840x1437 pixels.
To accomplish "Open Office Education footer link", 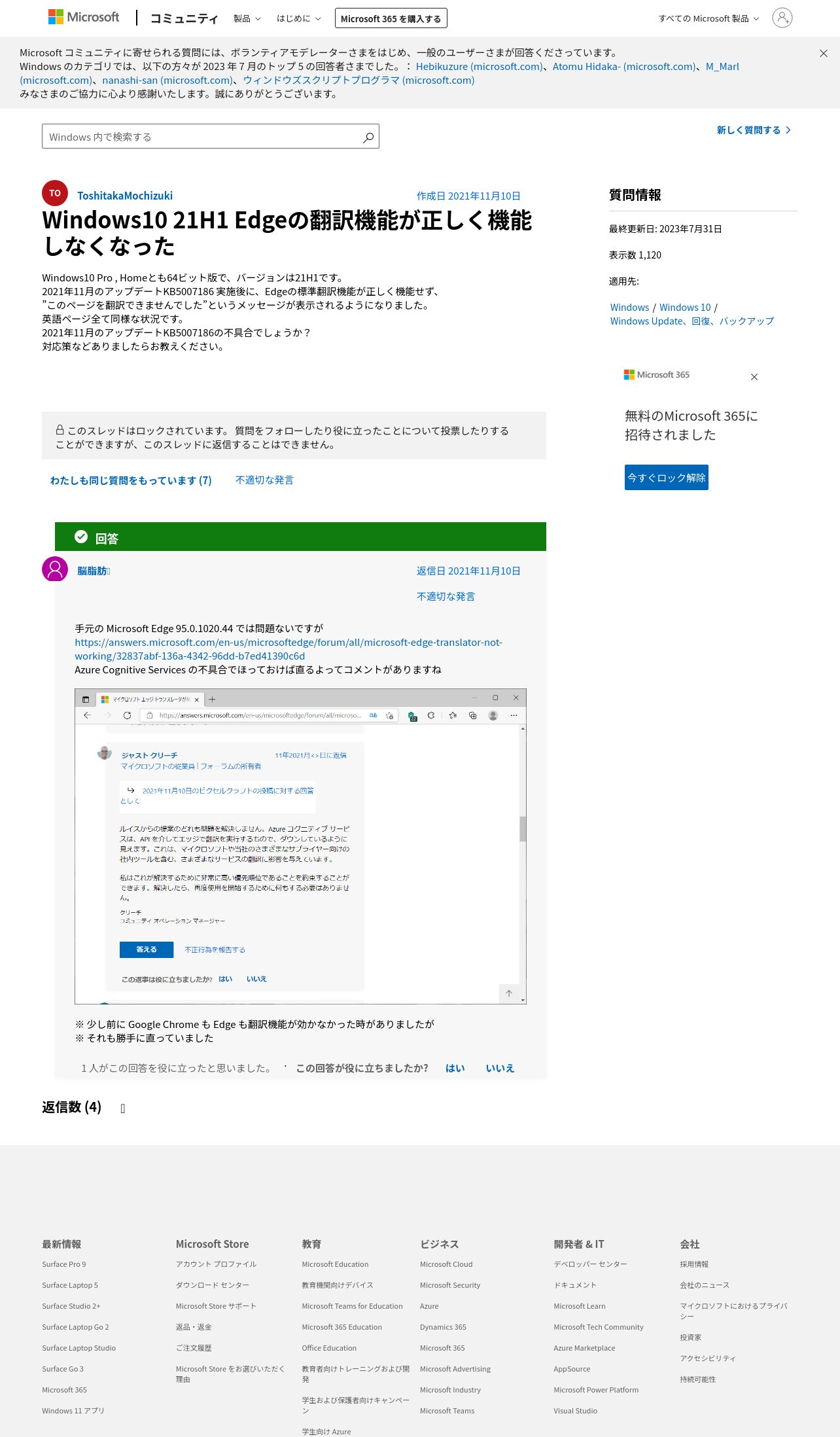I will [x=329, y=1348].
